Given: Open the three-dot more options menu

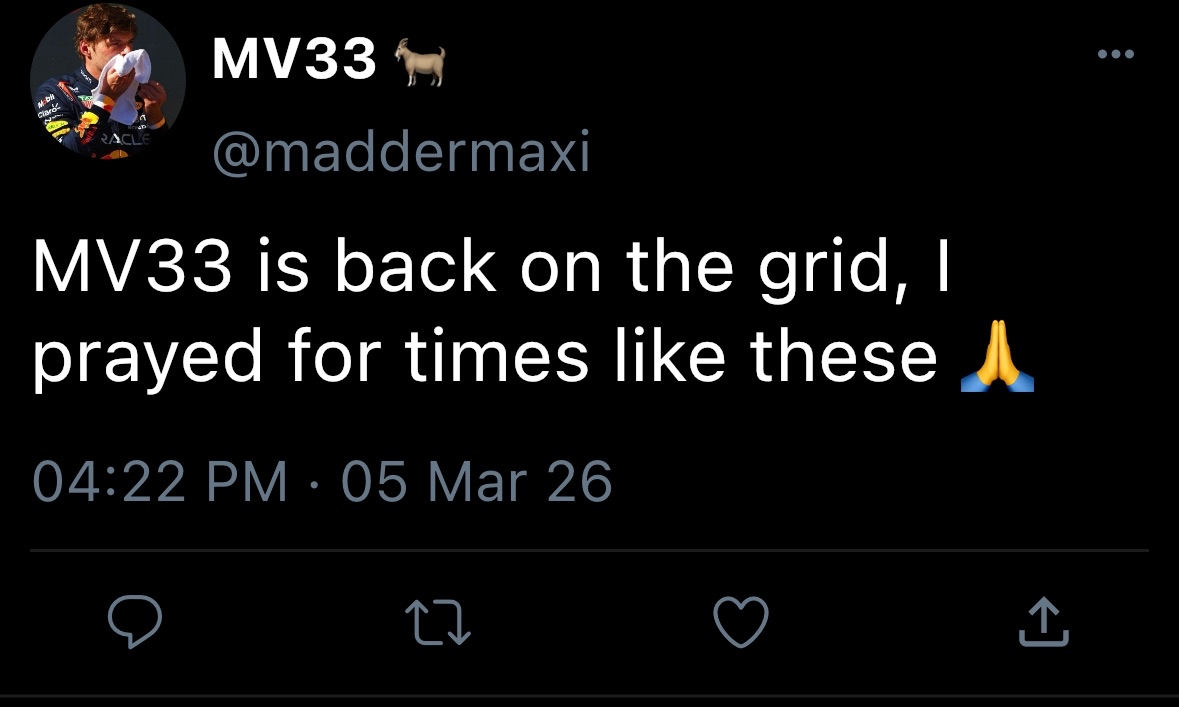Looking at the screenshot, I should [x=1115, y=54].
